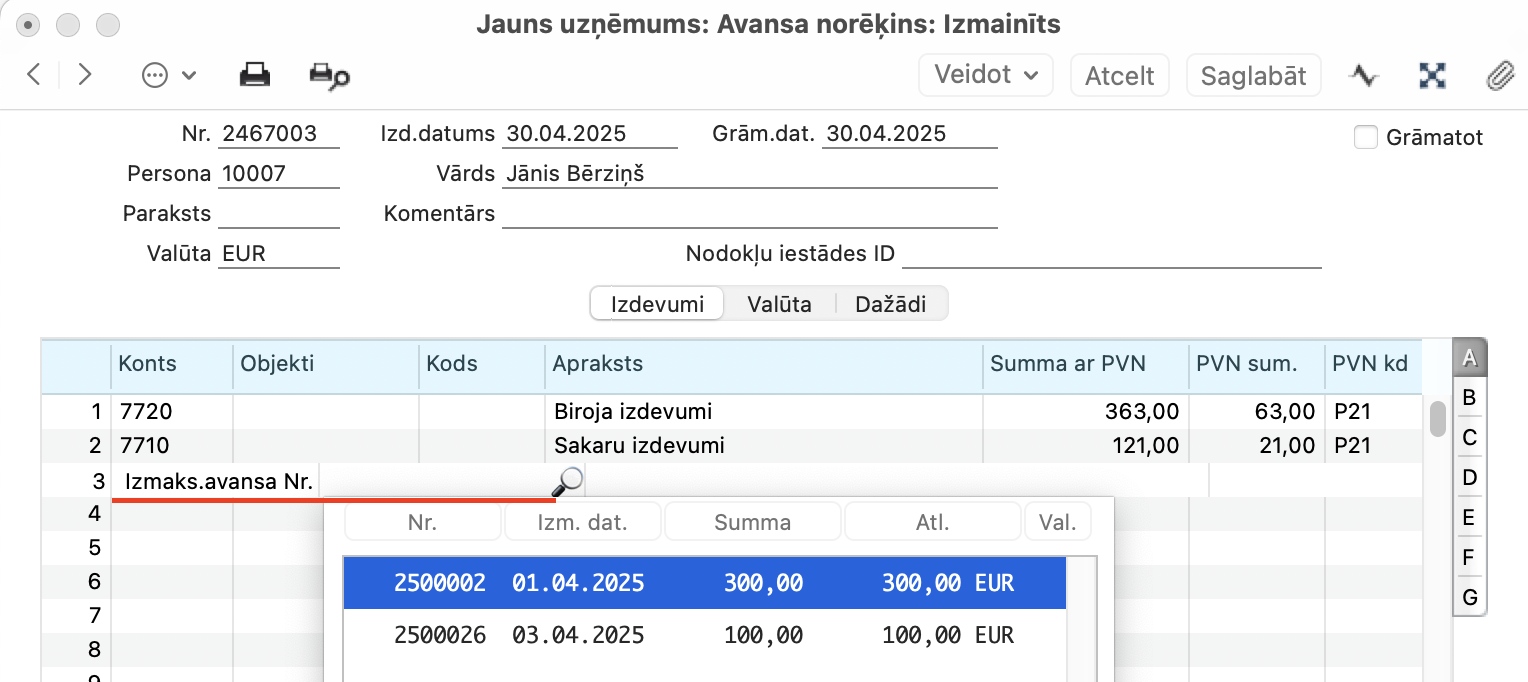Click the Atcelt button
The image size is (1528, 682).
(x=1120, y=76)
